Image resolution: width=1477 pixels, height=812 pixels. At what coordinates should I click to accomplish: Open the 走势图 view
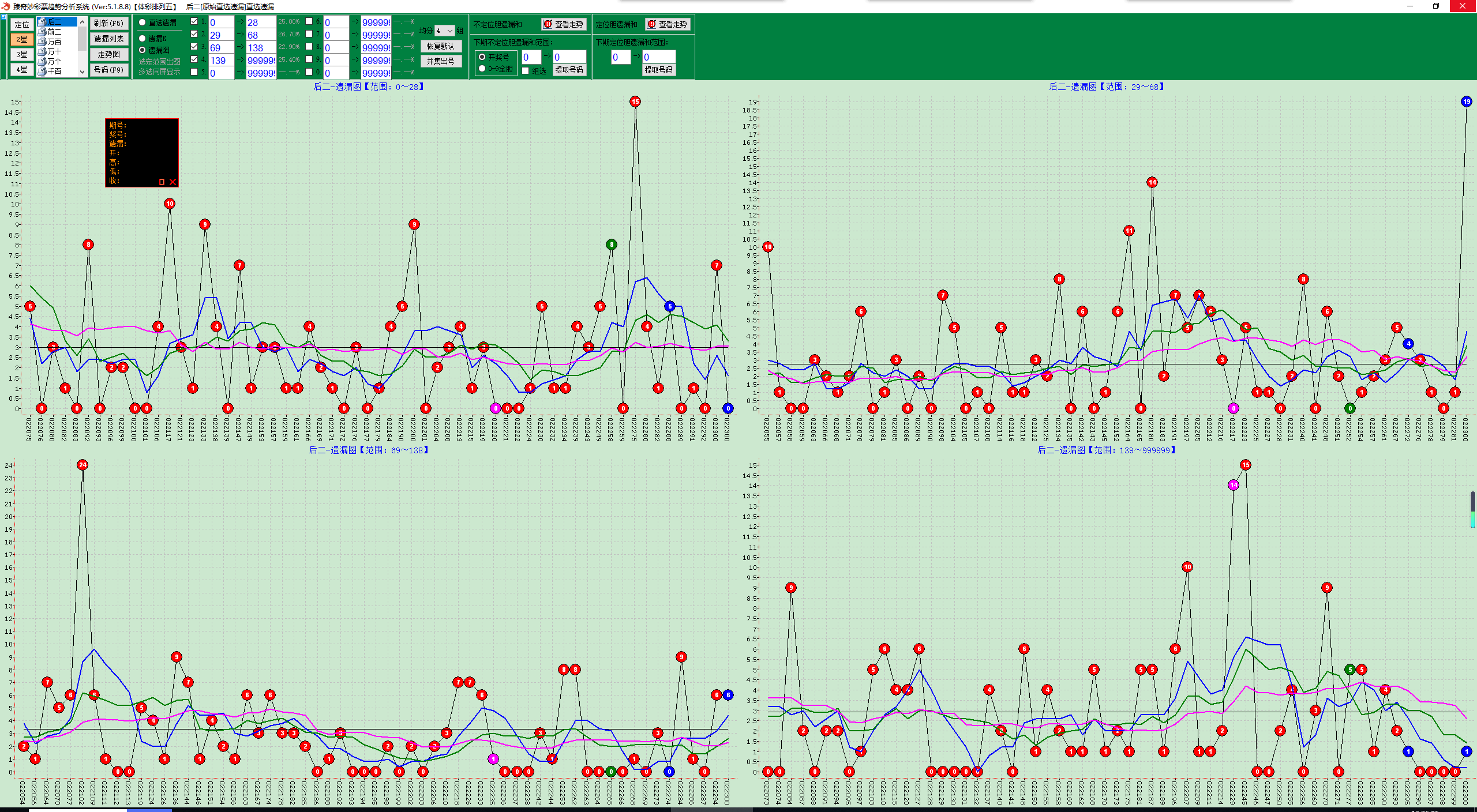109,54
